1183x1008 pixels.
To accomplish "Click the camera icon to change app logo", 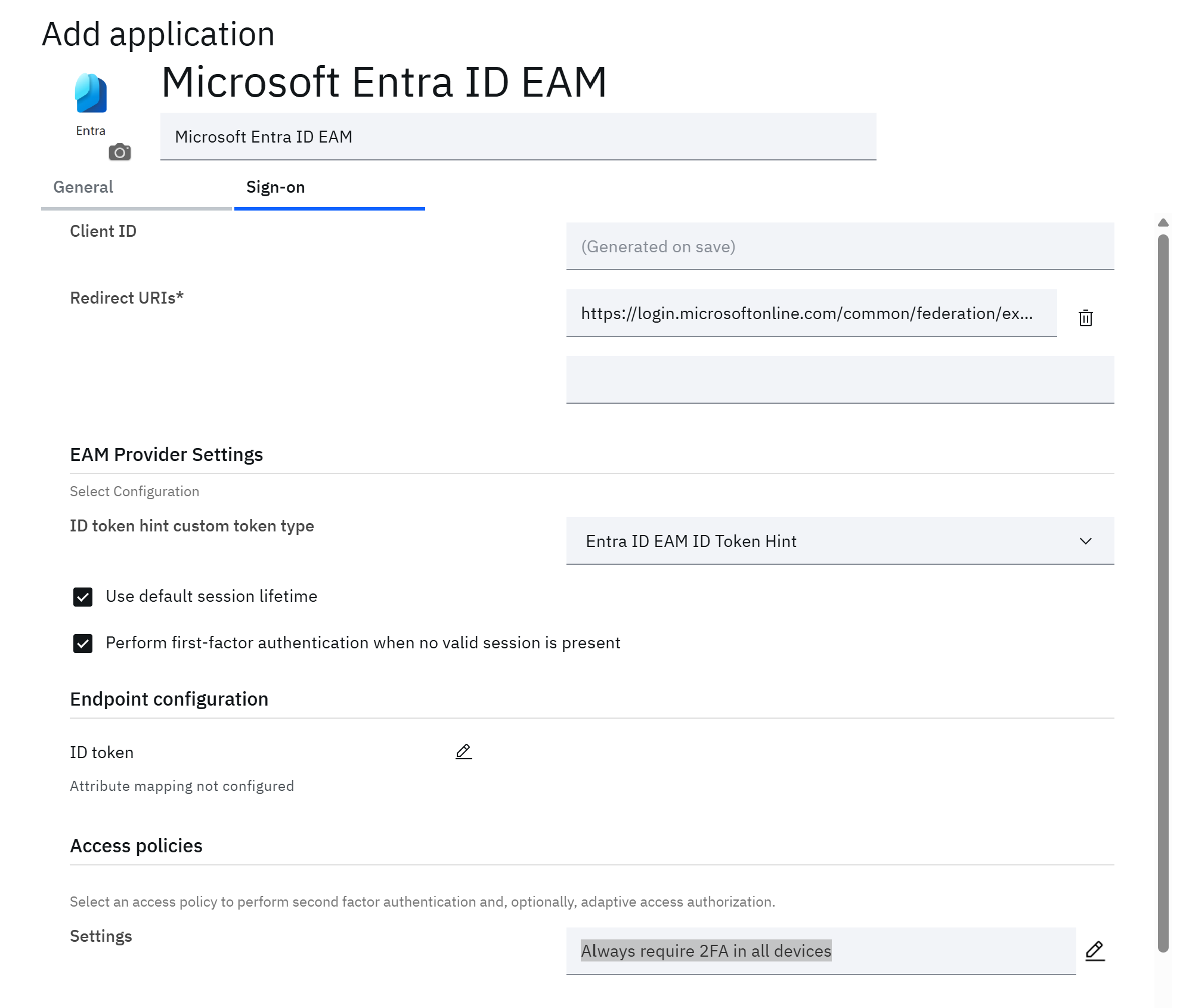I will pos(120,152).
